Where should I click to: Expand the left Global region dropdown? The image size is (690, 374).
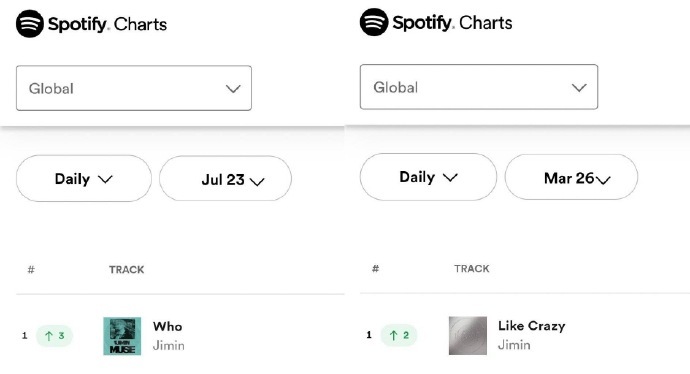click(x=134, y=88)
